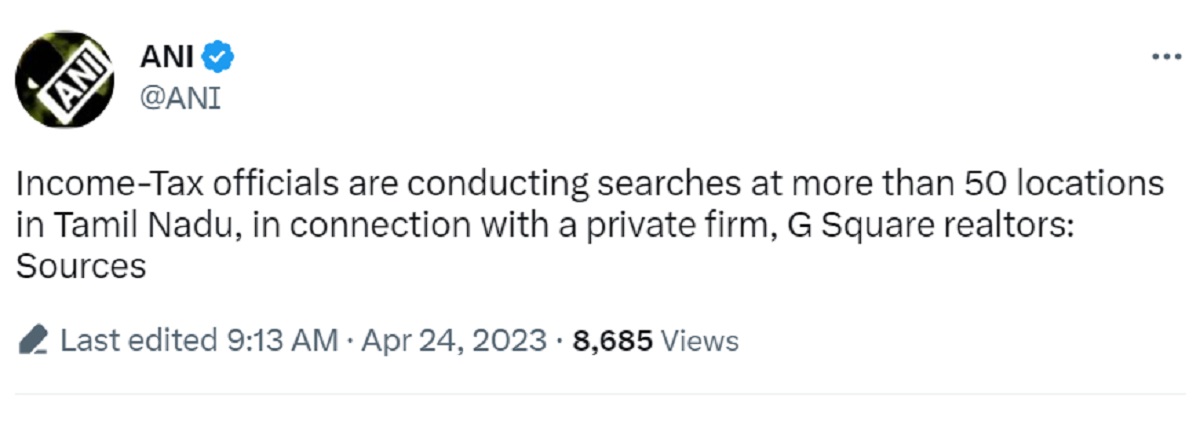Open the three-dot more options menu
Screen dimensions: 1200x421
click(x=1166, y=57)
